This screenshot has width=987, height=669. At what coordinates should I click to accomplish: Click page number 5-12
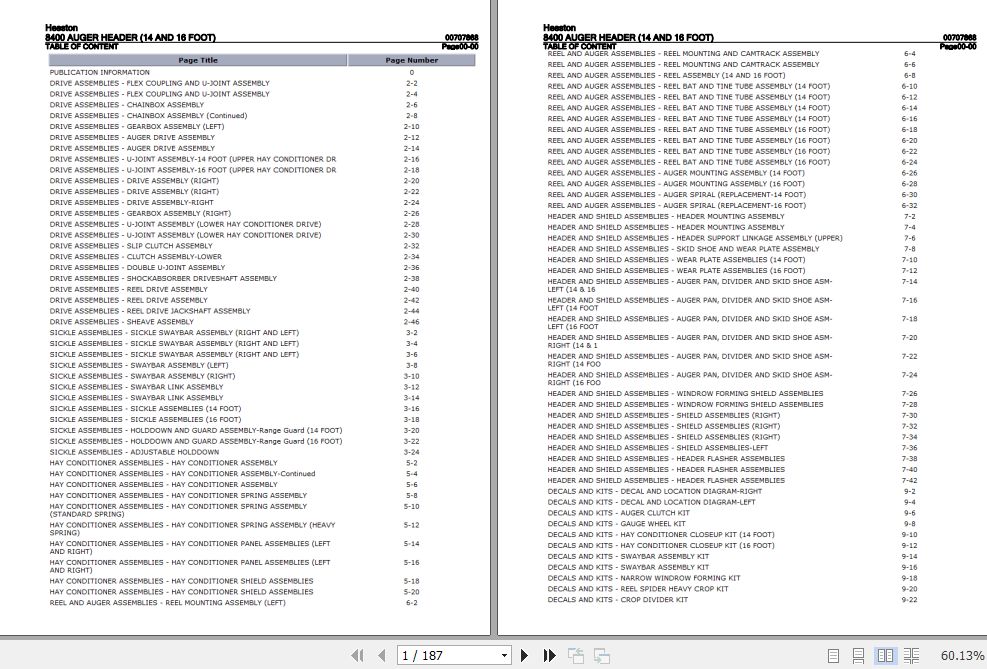[412, 525]
